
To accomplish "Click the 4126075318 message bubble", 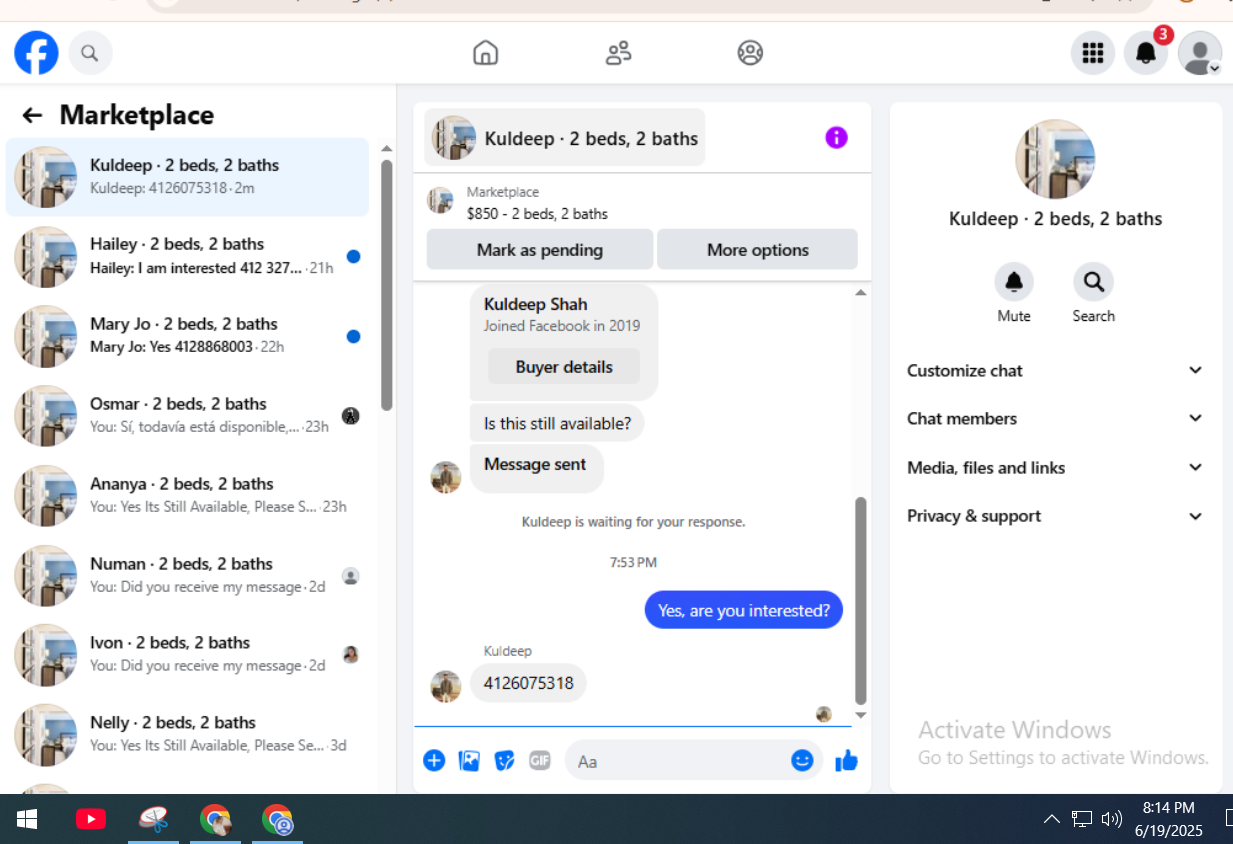I will point(528,684).
